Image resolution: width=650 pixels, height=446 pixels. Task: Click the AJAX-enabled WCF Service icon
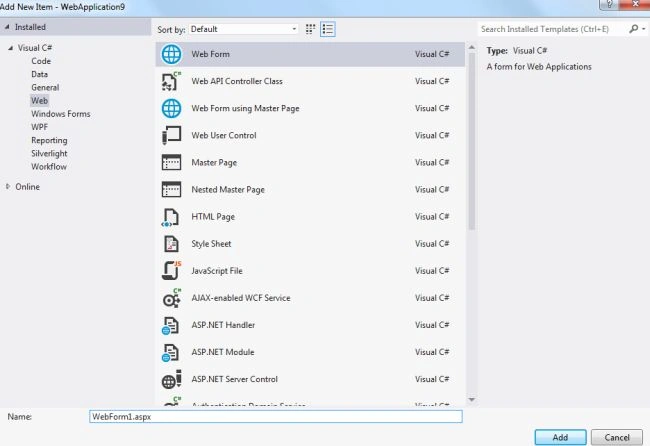pyautogui.click(x=171, y=298)
